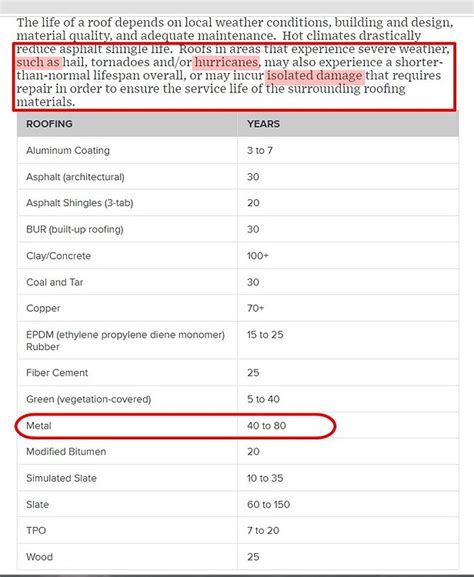Click the highlighted phrase isolated damage

[x=315, y=76]
